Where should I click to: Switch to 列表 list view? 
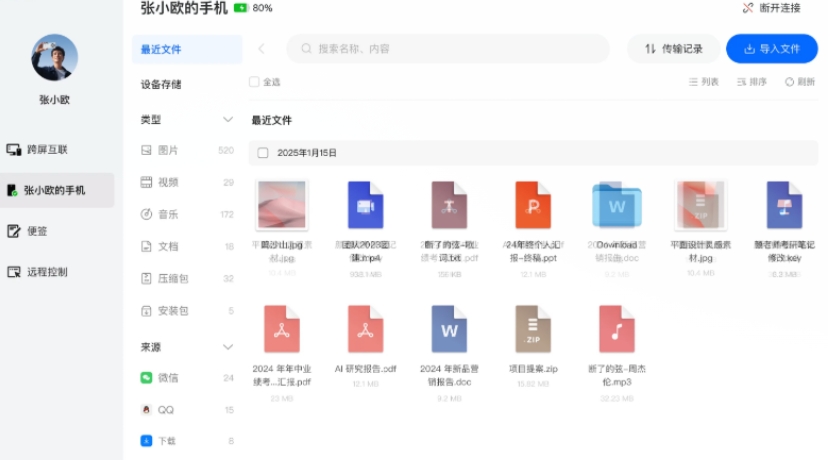click(703, 82)
